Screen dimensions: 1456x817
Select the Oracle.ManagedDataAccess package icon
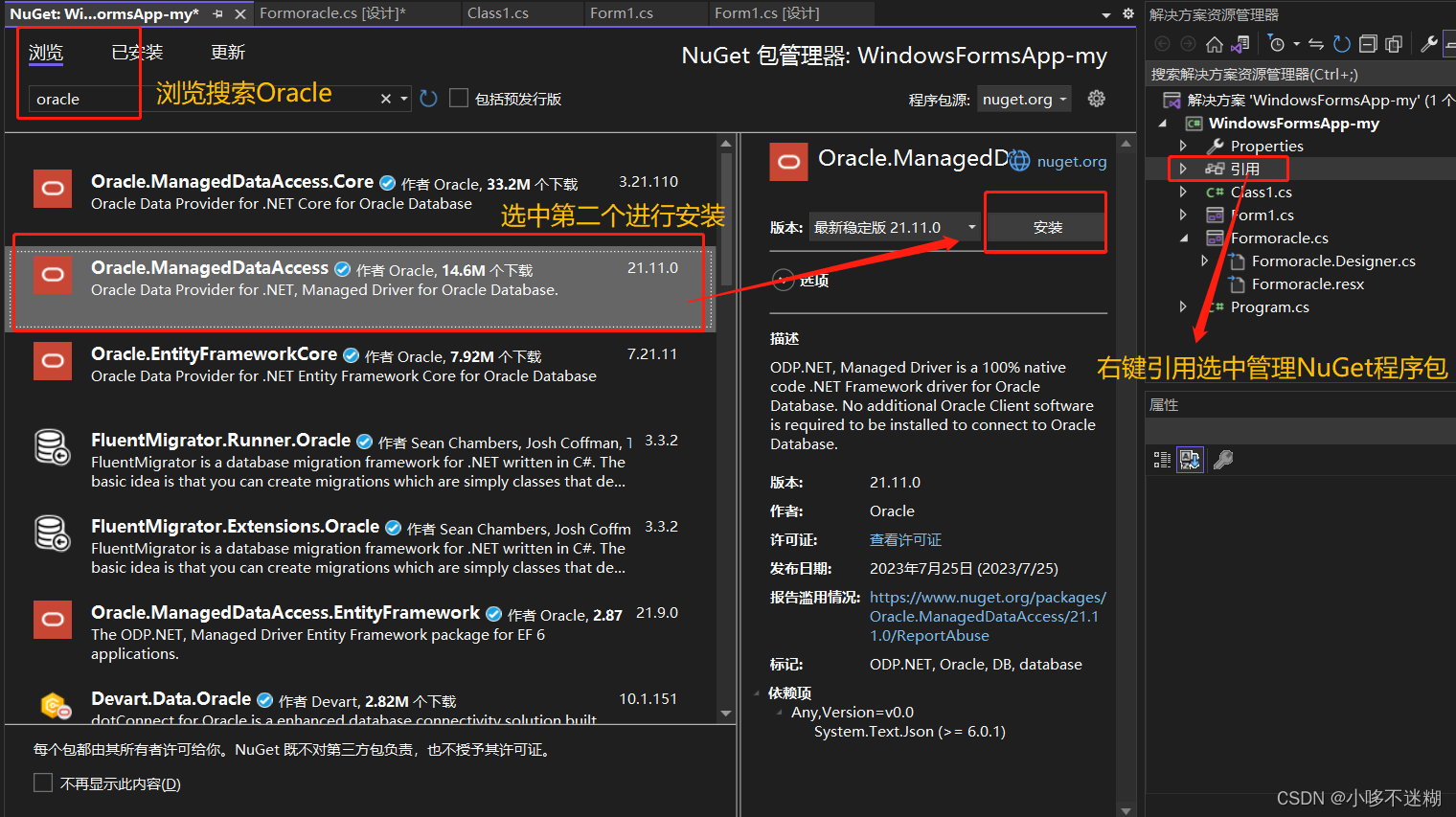(52, 275)
